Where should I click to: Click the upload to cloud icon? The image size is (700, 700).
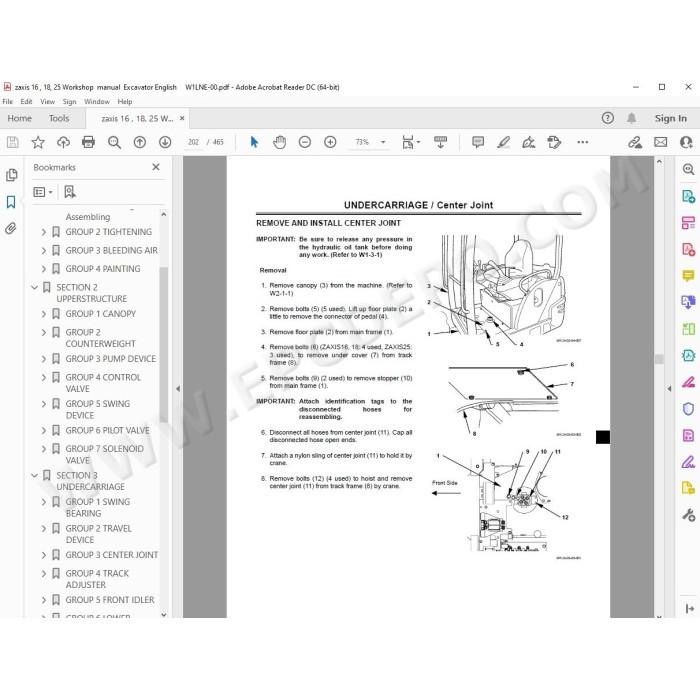[63, 142]
